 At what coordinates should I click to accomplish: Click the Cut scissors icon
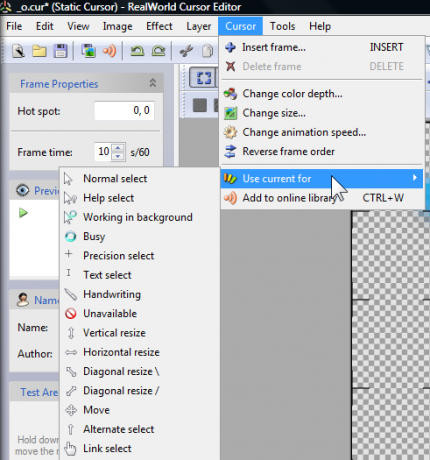coord(186,51)
